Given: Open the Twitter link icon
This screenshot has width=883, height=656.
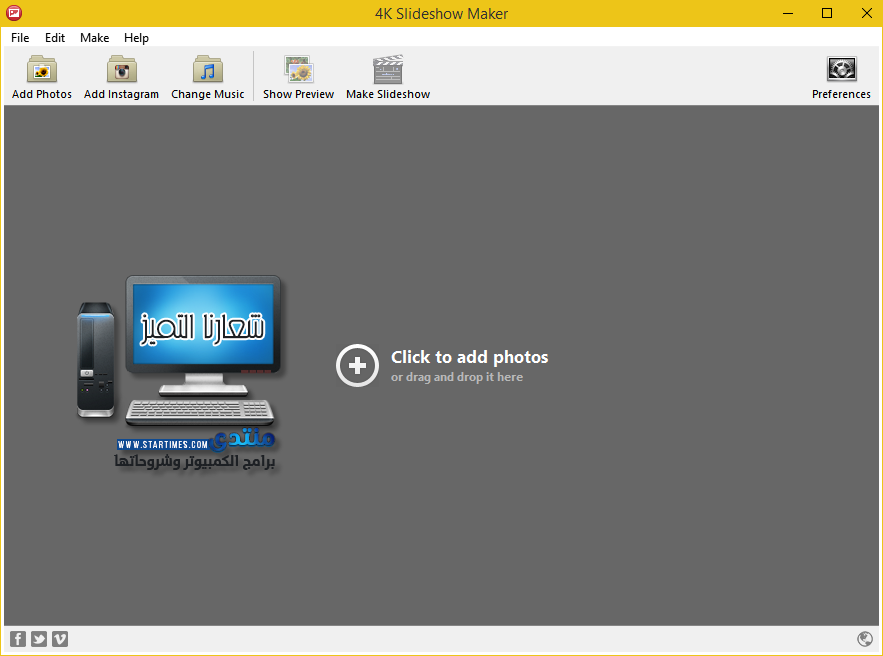Looking at the screenshot, I should [39, 639].
